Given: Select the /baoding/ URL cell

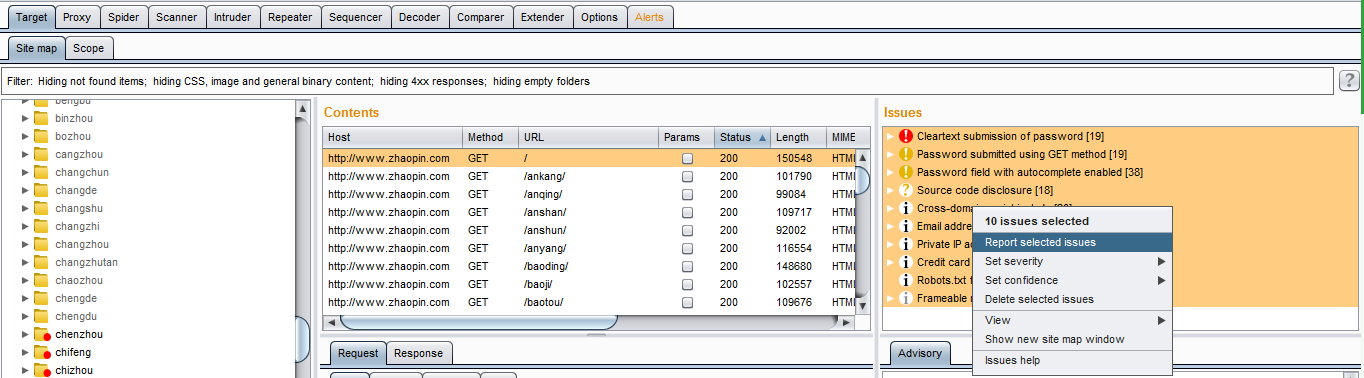Looking at the screenshot, I should [588, 266].
